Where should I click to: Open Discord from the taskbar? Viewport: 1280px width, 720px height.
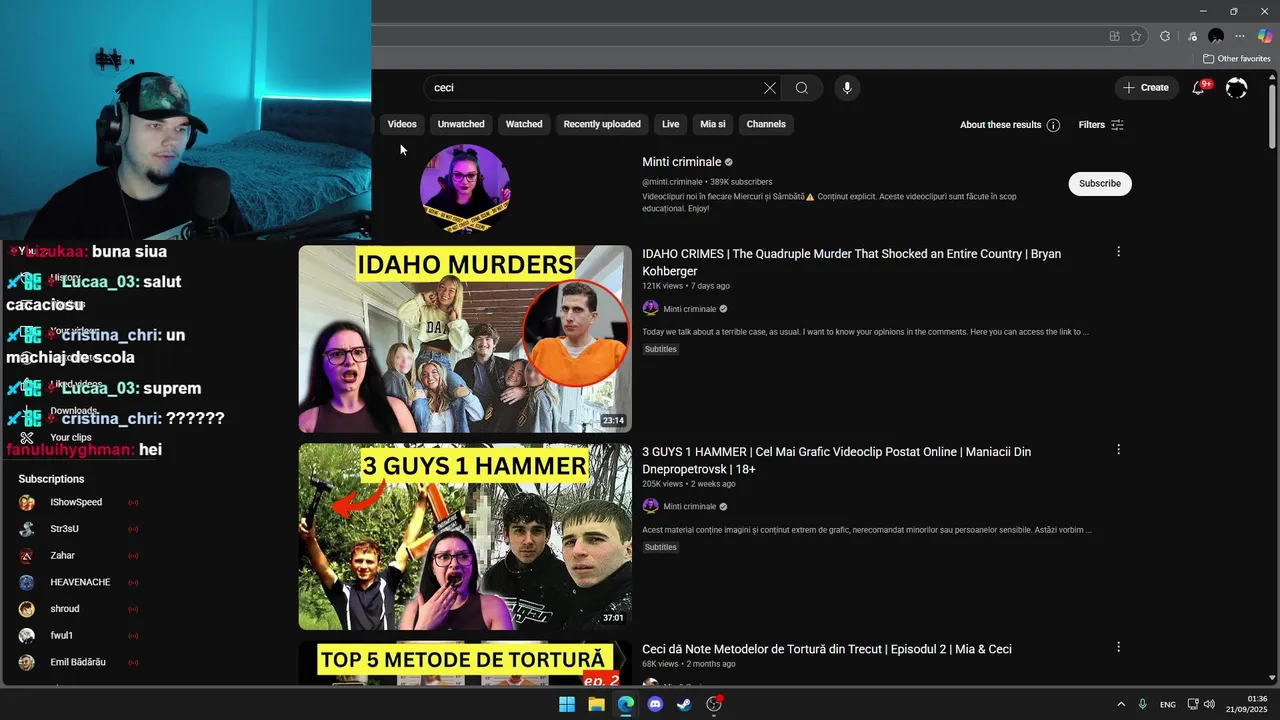[x=655, y=704]
